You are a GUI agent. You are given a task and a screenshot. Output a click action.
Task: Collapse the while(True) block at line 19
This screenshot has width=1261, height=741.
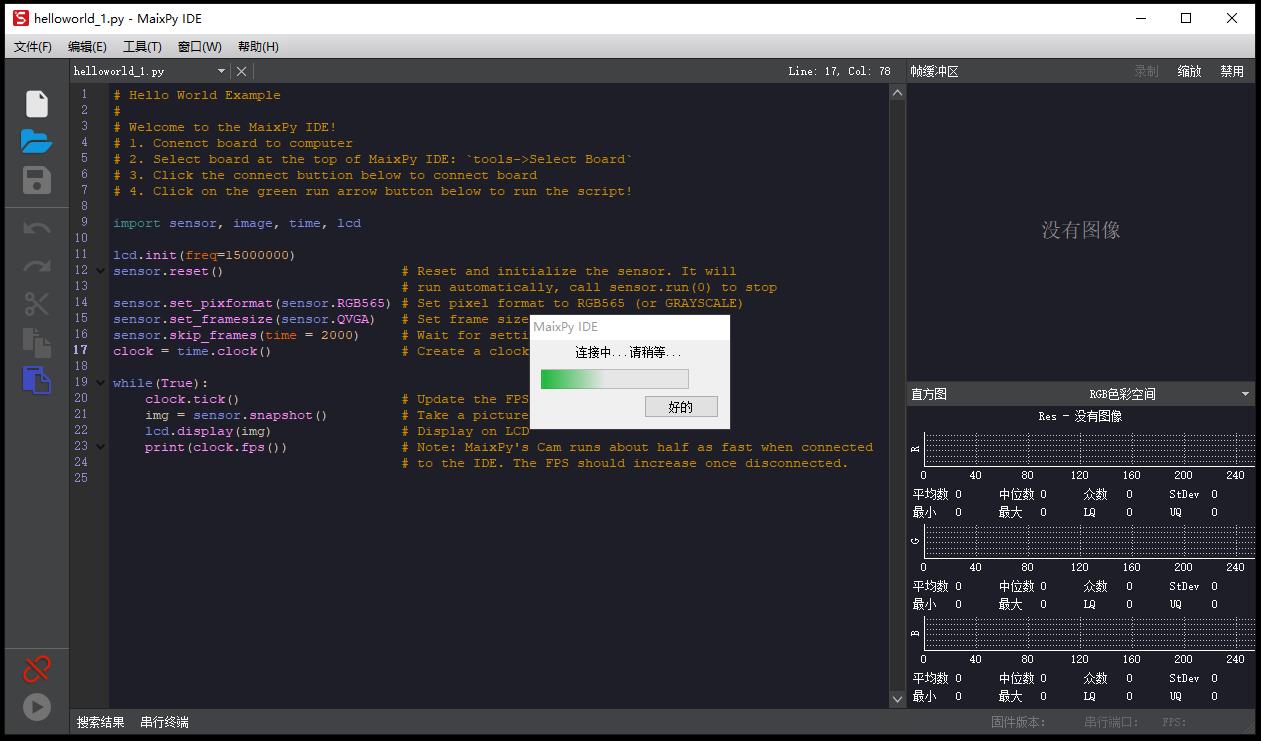click(x=100, y=383)
